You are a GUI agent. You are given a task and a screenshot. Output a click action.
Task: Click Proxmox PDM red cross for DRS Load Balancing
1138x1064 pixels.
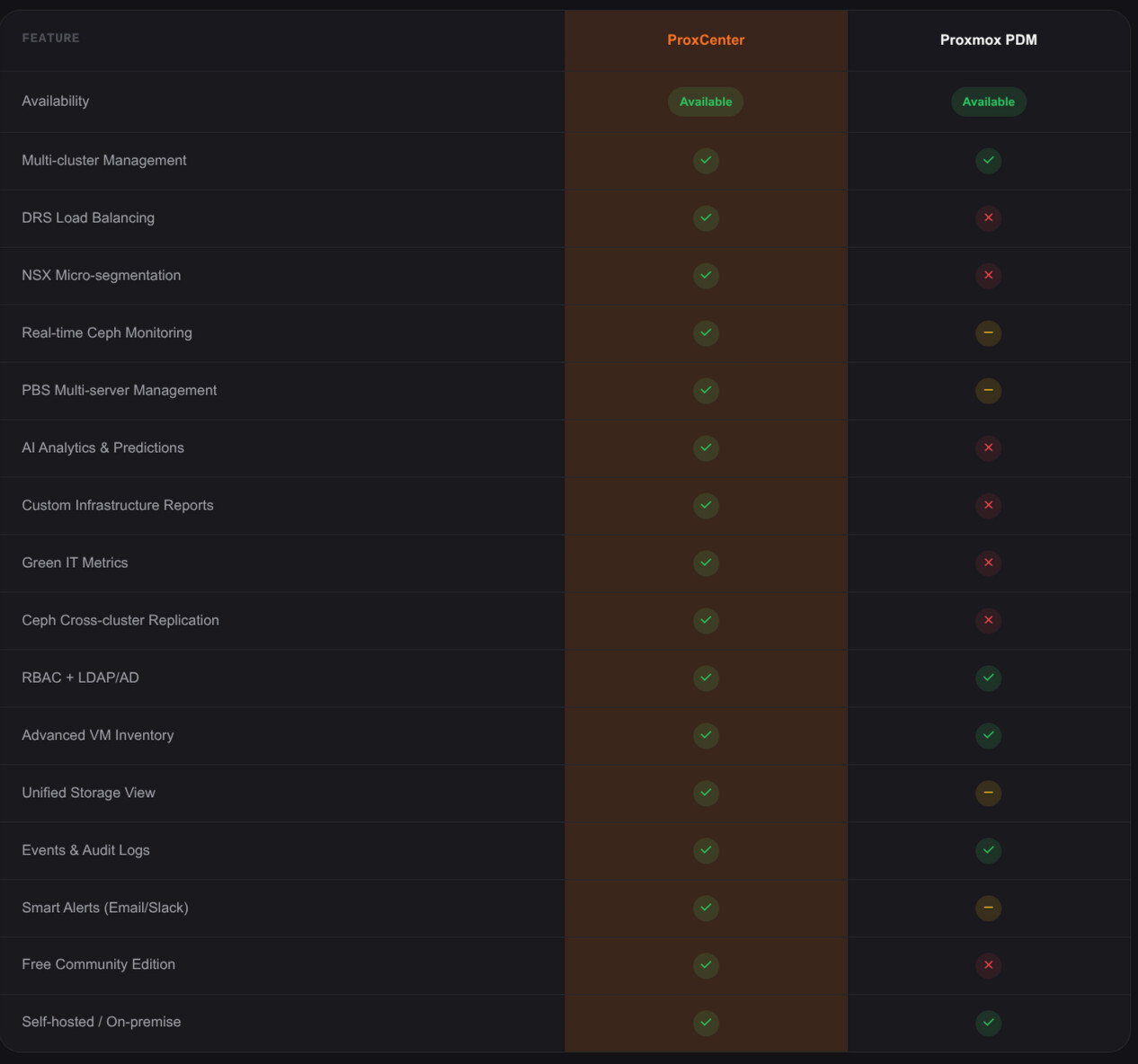point(988,217)
